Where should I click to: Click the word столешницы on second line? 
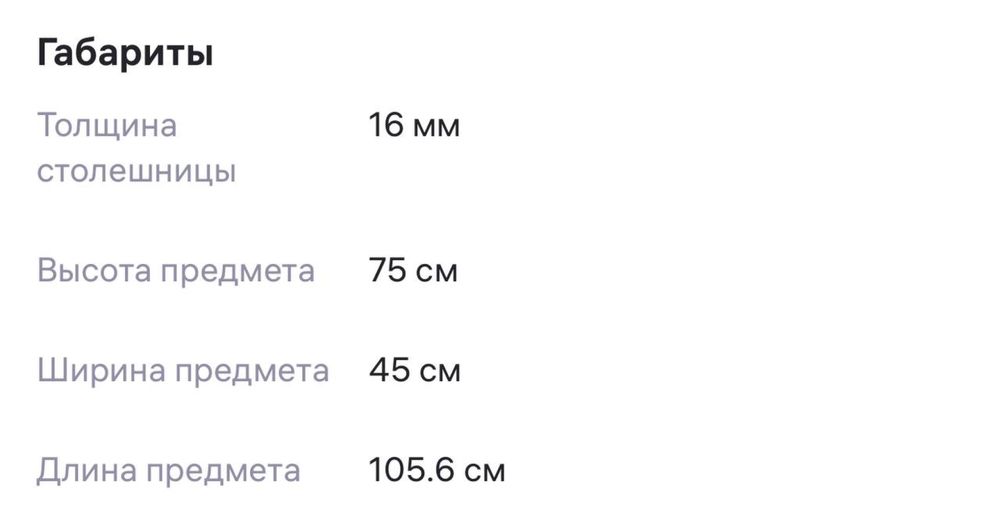point(136,172)
